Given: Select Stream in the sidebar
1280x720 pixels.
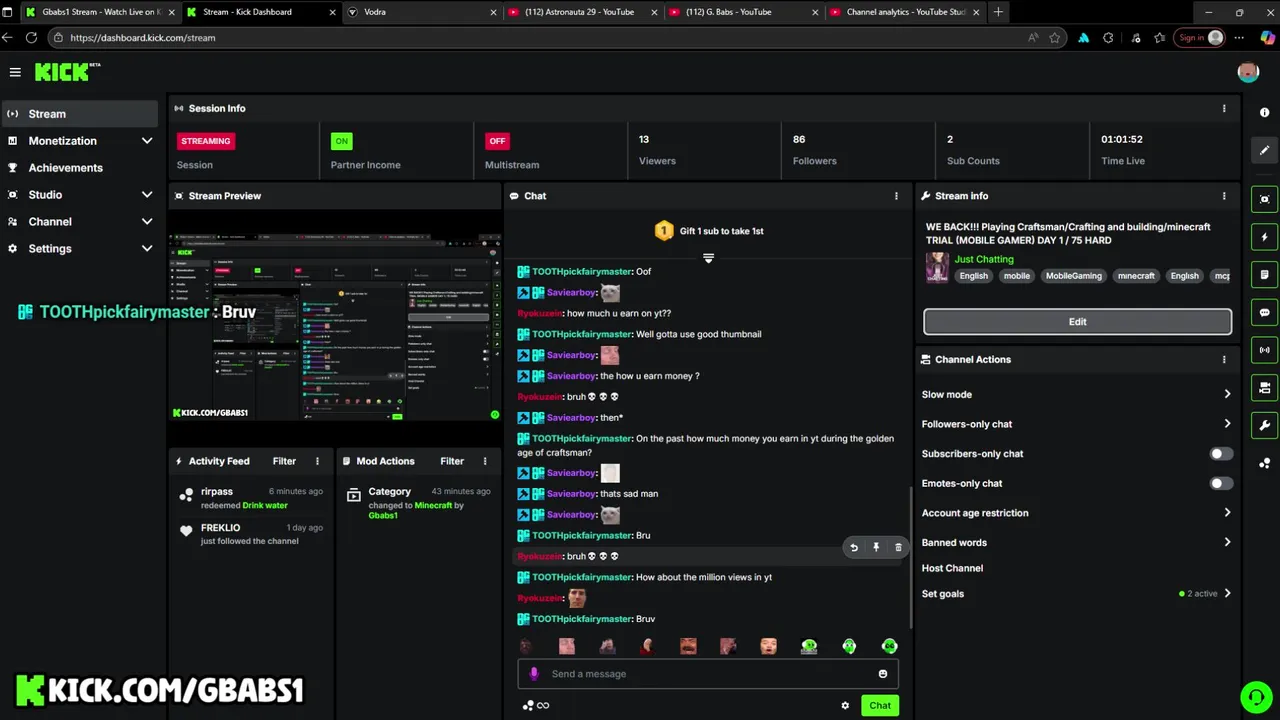Looking at the screenshot, I should [80, 114].
